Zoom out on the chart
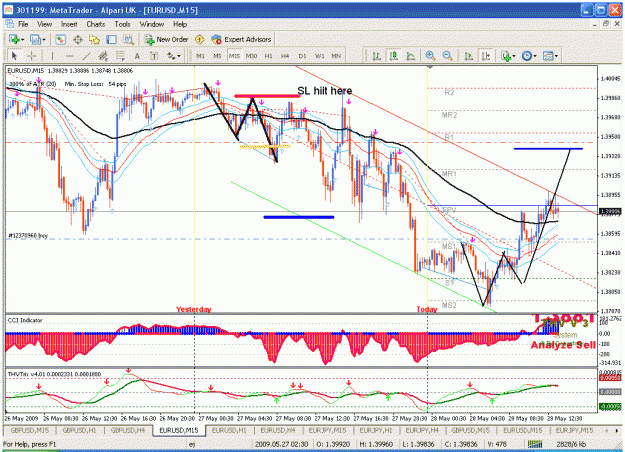 pyautogui.click(x=447, y=56)
